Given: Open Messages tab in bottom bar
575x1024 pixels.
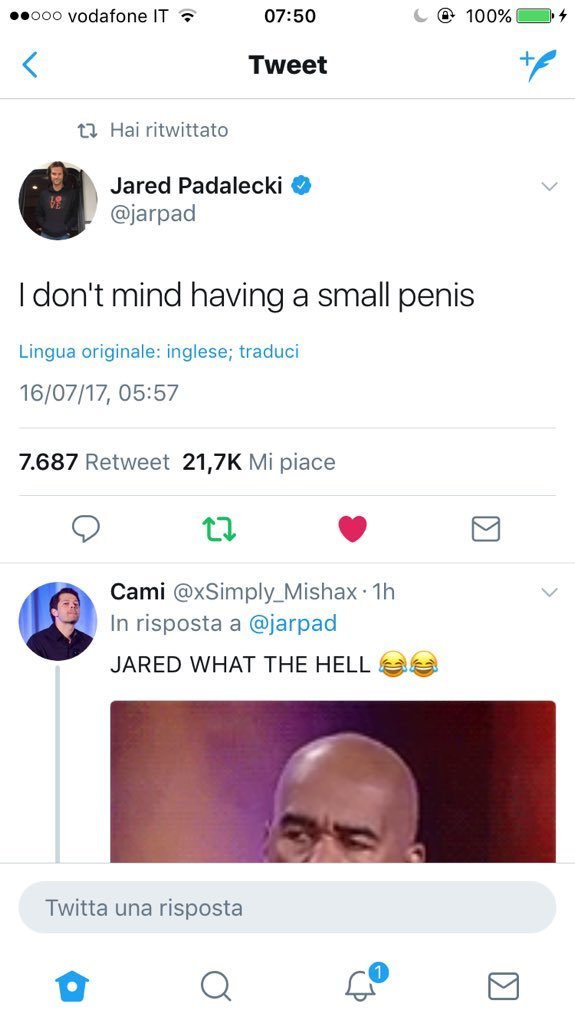Looking at the screenshot, I should (x=504, y=985).
